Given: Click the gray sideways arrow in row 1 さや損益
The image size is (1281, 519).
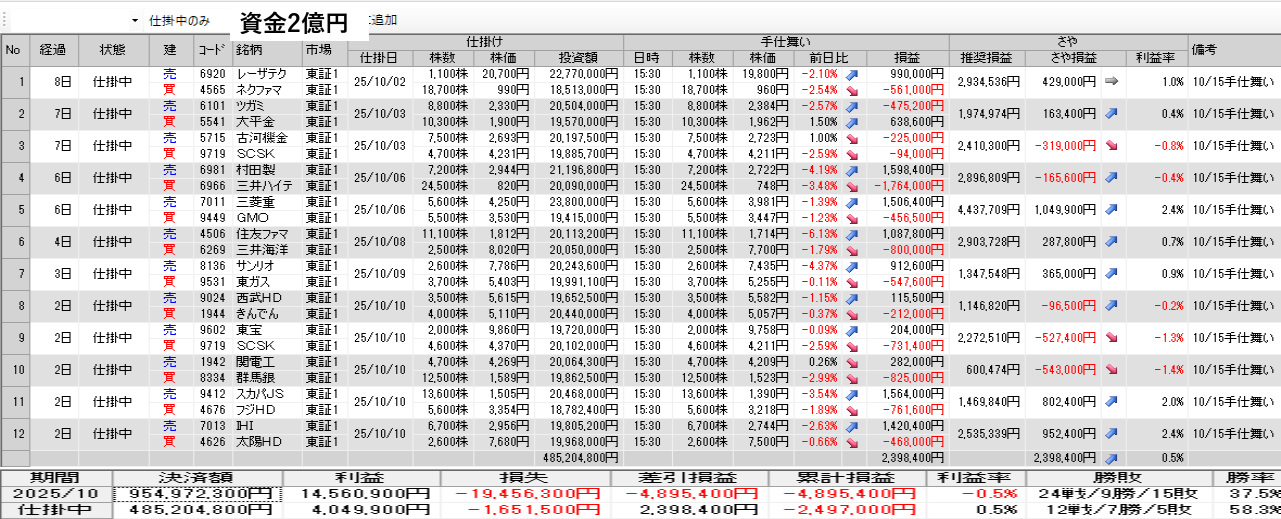Looking at the screenshot, I should [x=1111, y=82].
